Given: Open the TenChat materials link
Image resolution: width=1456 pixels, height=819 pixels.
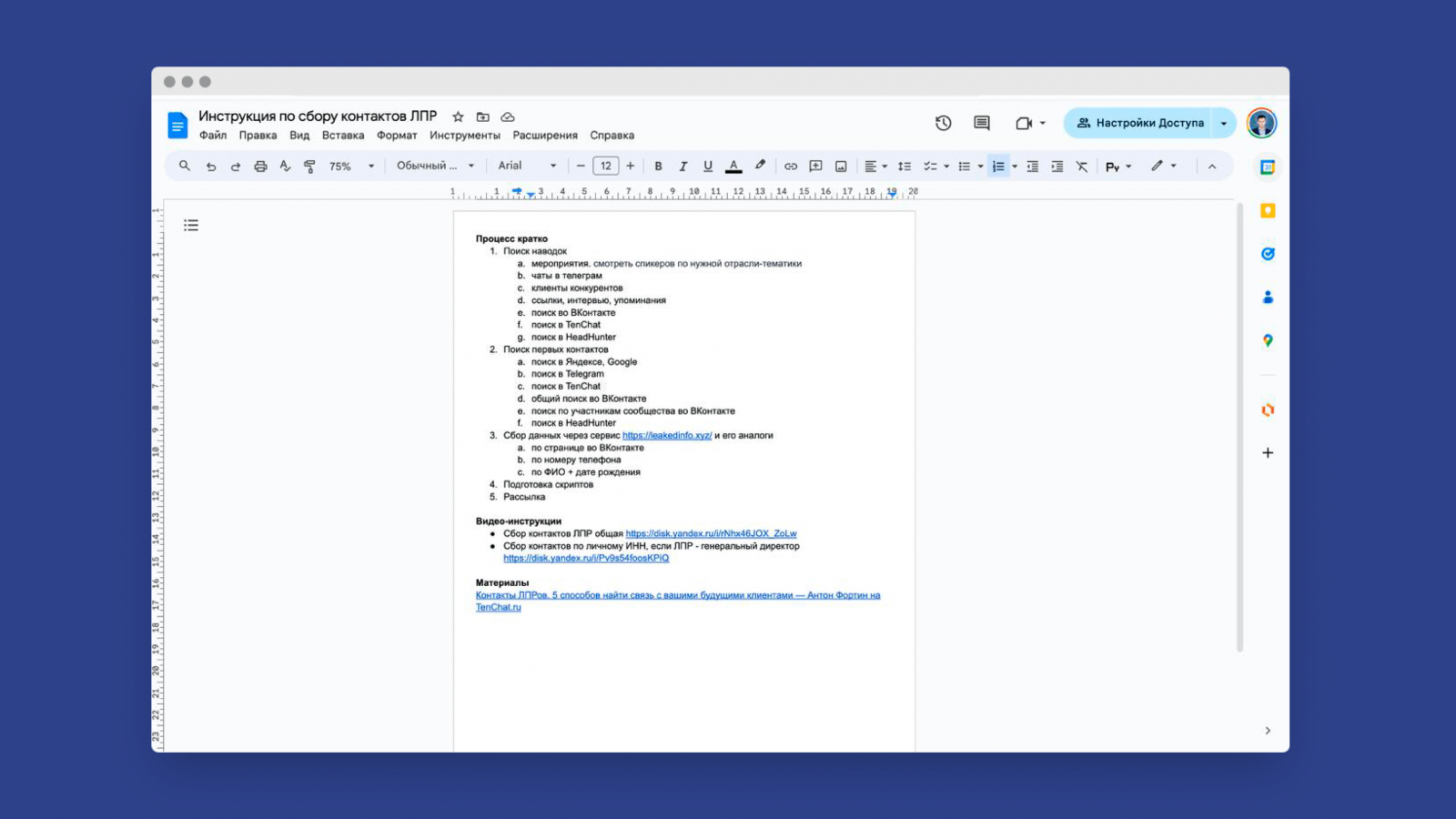Looking at the screenshot, I should point(678,602).
